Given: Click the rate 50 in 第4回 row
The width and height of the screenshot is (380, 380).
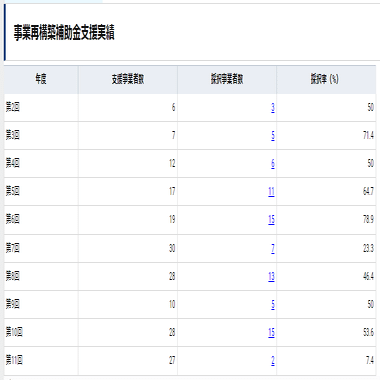Looking at the screenshot, I should click(x=371, y=163).
